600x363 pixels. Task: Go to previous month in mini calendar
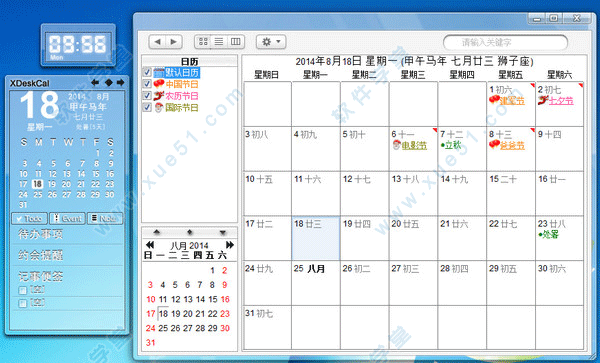click(150, 245)
